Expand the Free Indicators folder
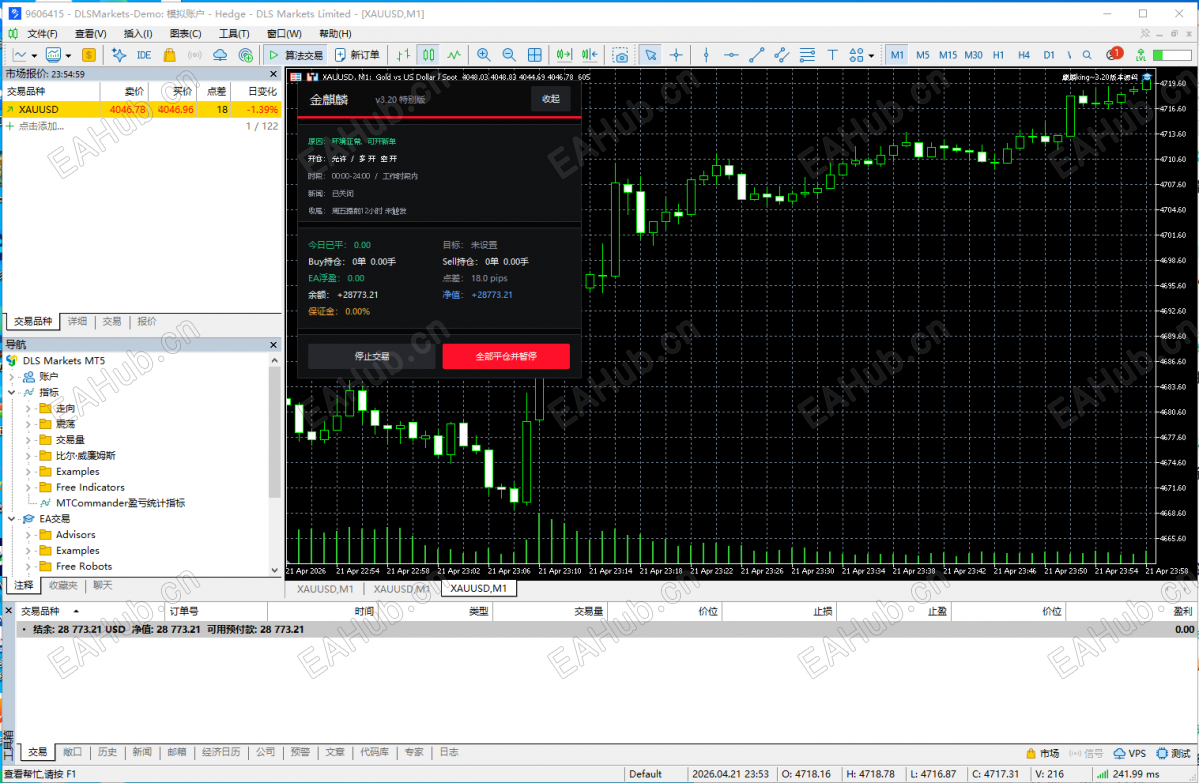Viewport: 1199px width, 783px height. pyautogui.click(x=28, y=487)
